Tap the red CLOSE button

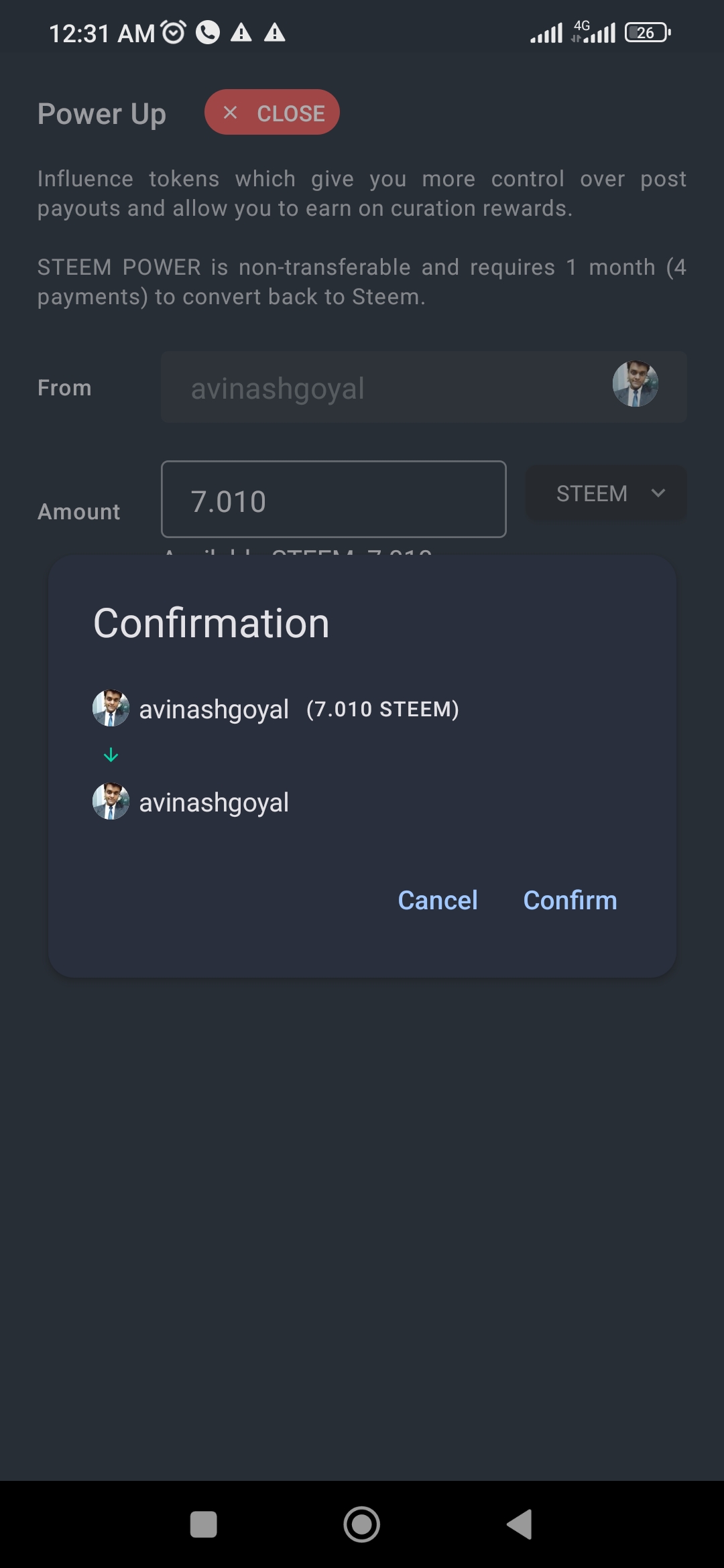[x=272, y=113]
